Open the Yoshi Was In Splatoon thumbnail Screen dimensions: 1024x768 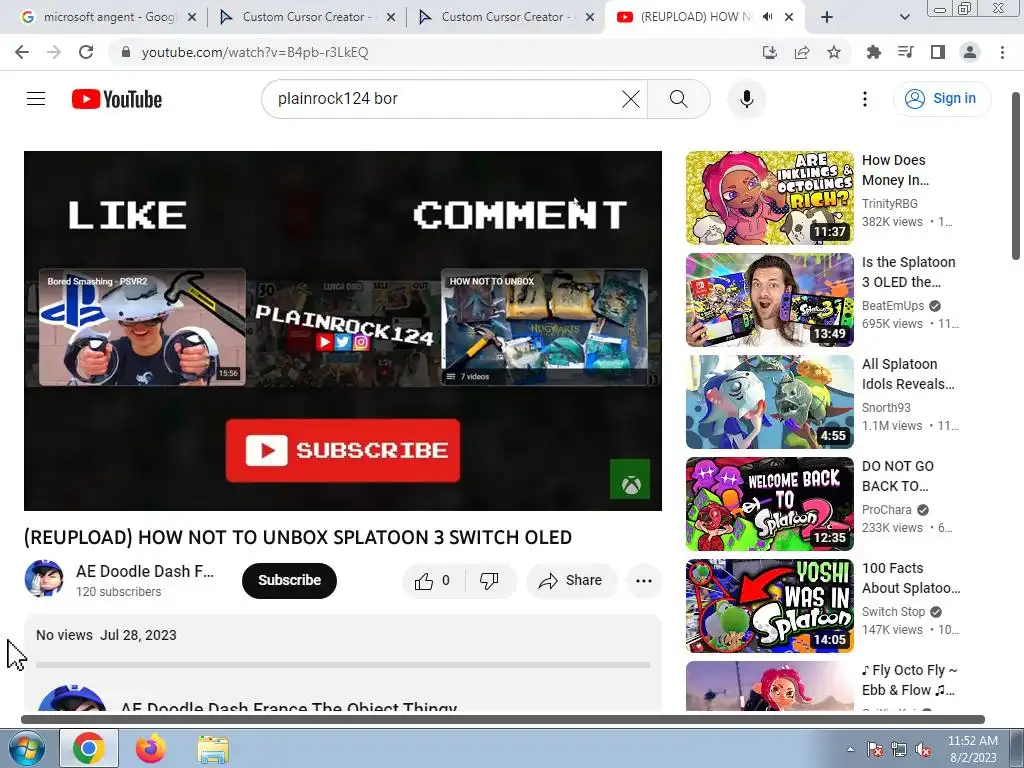tap(769, 606)
